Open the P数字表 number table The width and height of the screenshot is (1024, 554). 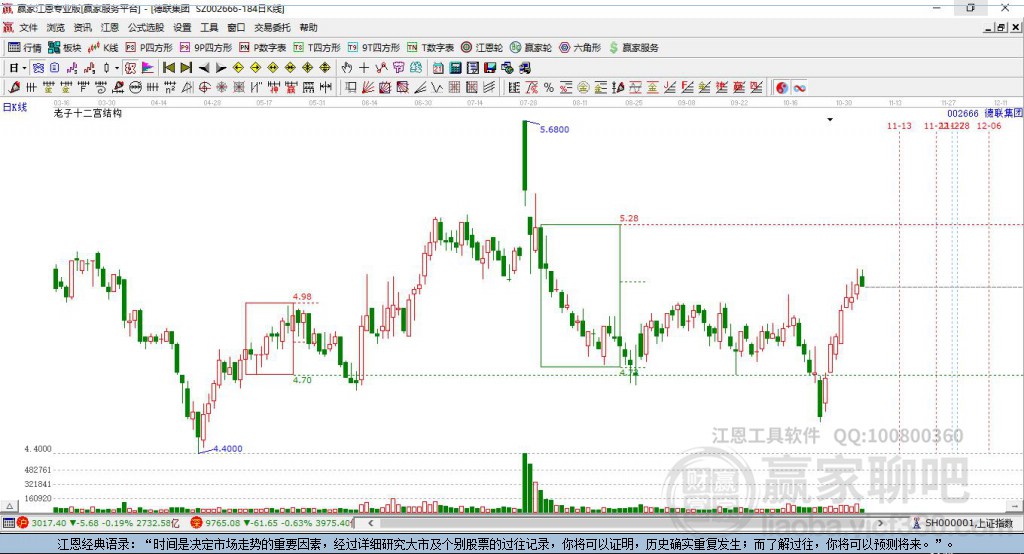point(263,48)
